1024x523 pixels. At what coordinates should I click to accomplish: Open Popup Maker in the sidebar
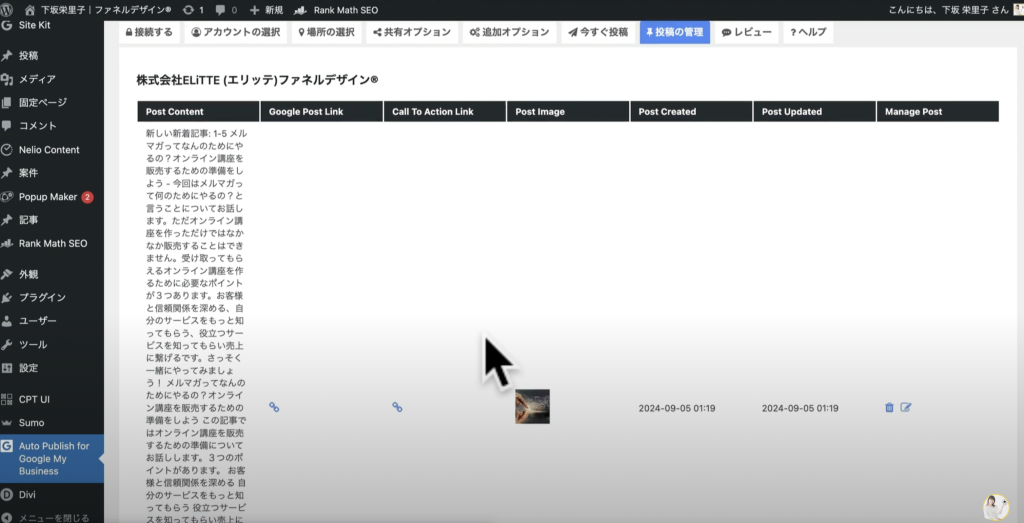pos(50,197)
